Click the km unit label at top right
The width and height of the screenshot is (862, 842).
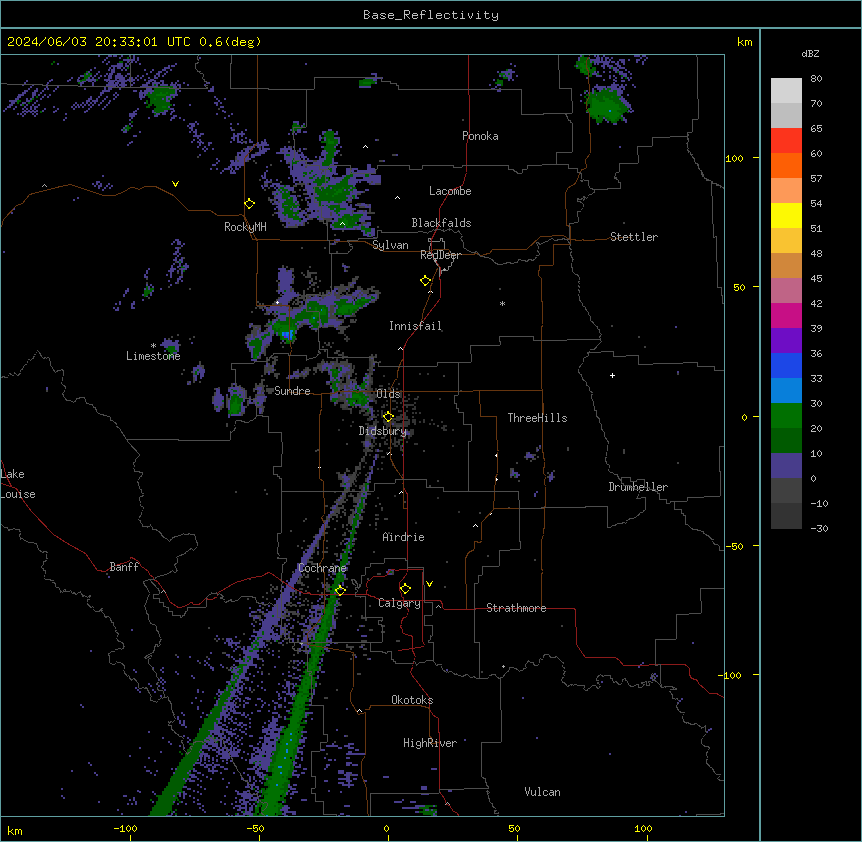(745, 42)
